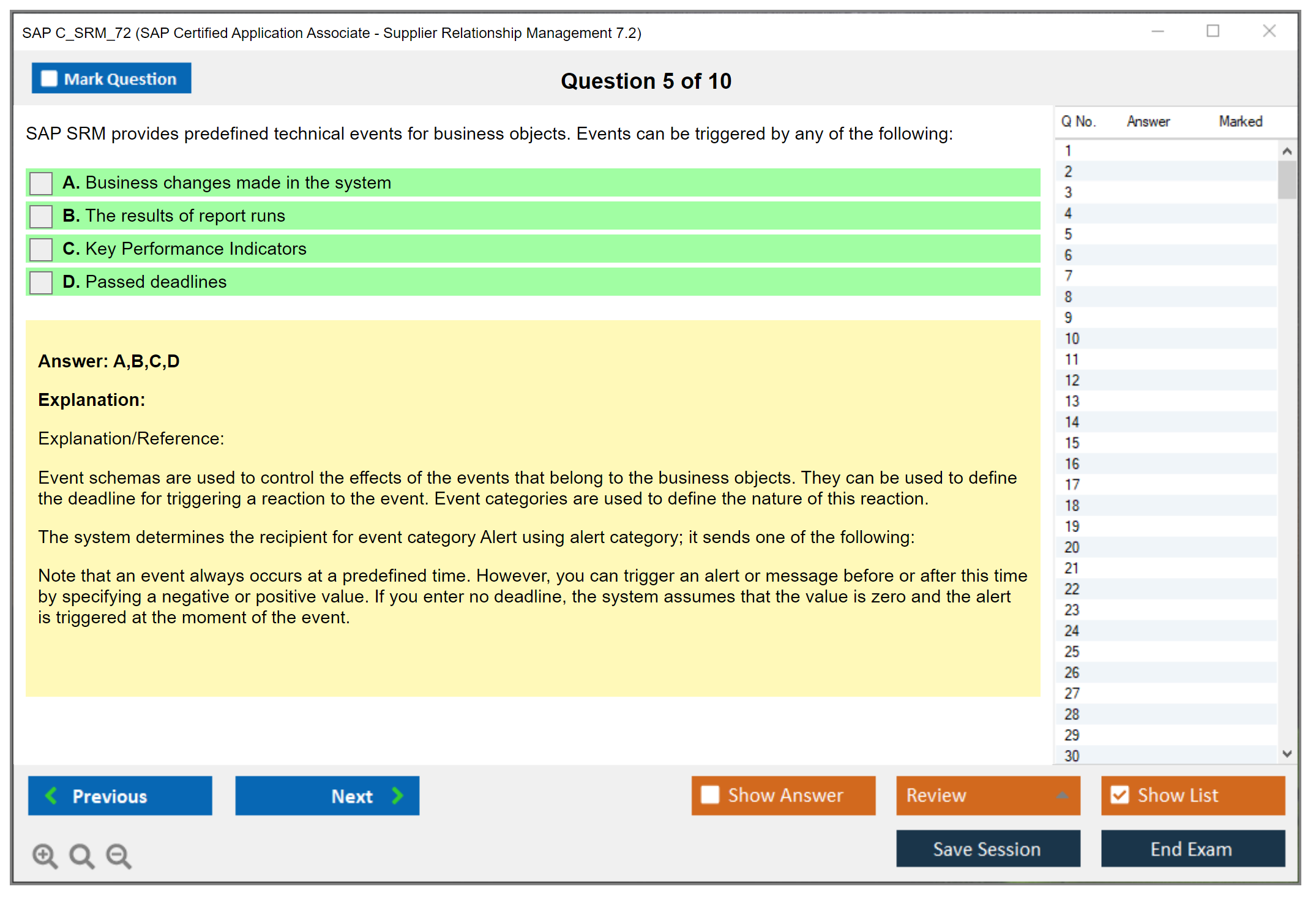Click the zoom out magnifier icon
The image size is (1316, 900).
[119, 855]
